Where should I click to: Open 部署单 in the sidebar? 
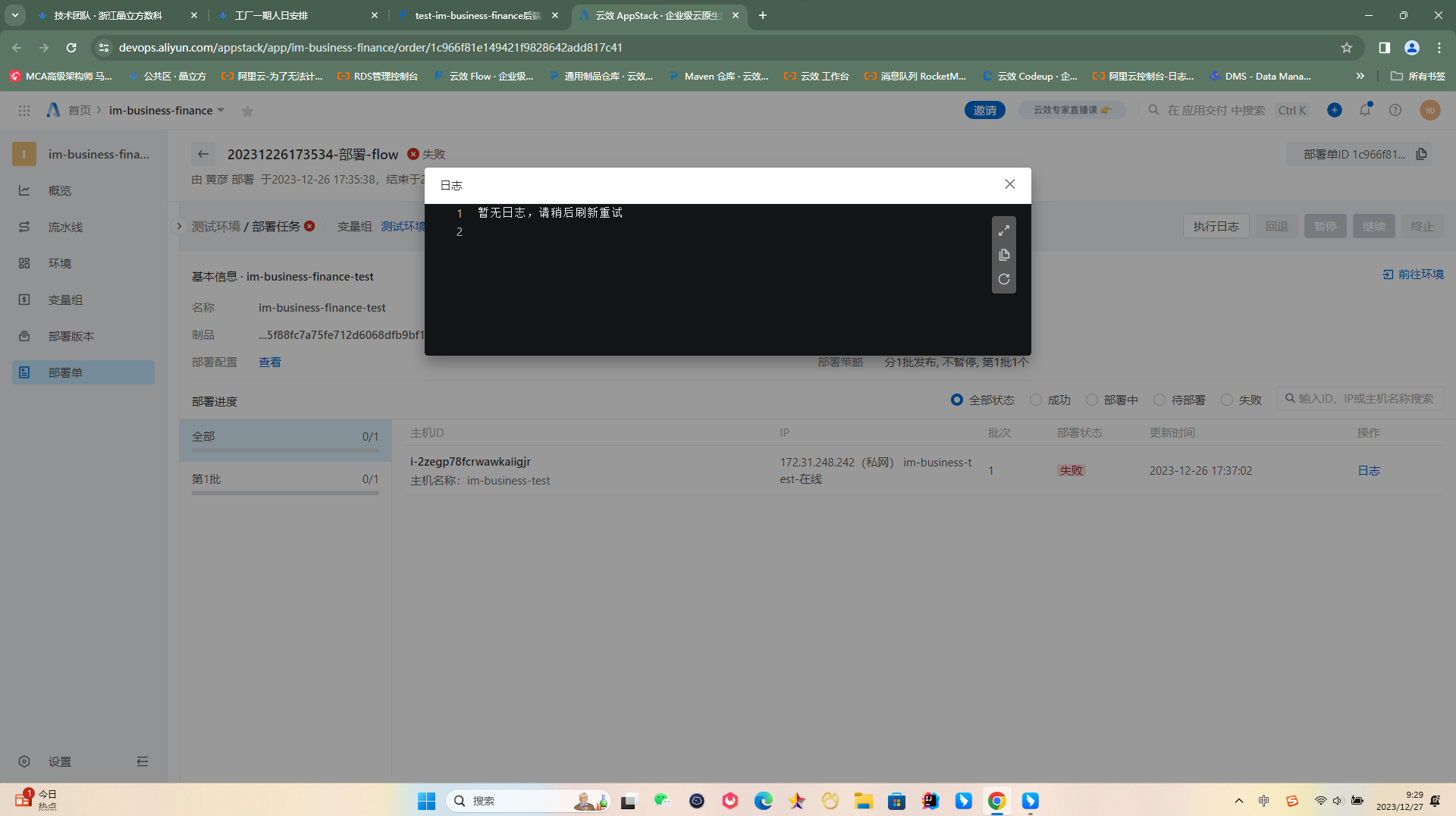pos(83,372)
